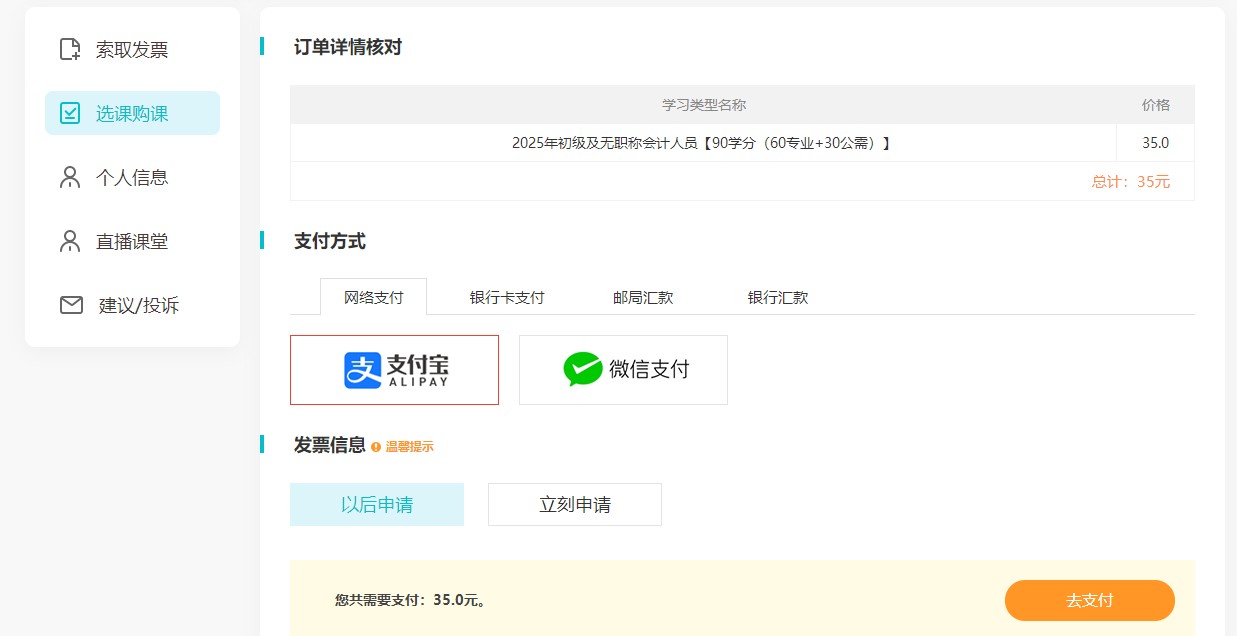Click the Alipay logo payment option
Image resolution: width=1237 pixels, height=636 pixels.
tap(393, 369)
